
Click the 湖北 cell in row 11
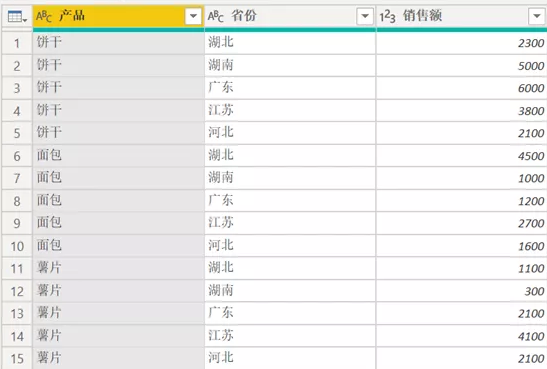click(x=290, y=269)
